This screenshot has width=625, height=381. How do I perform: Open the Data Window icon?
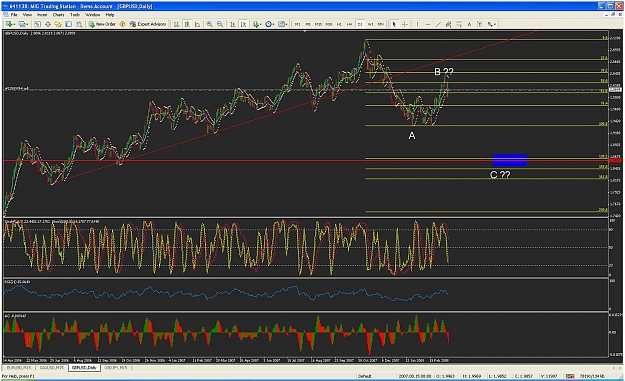click(x=47, y=24)
